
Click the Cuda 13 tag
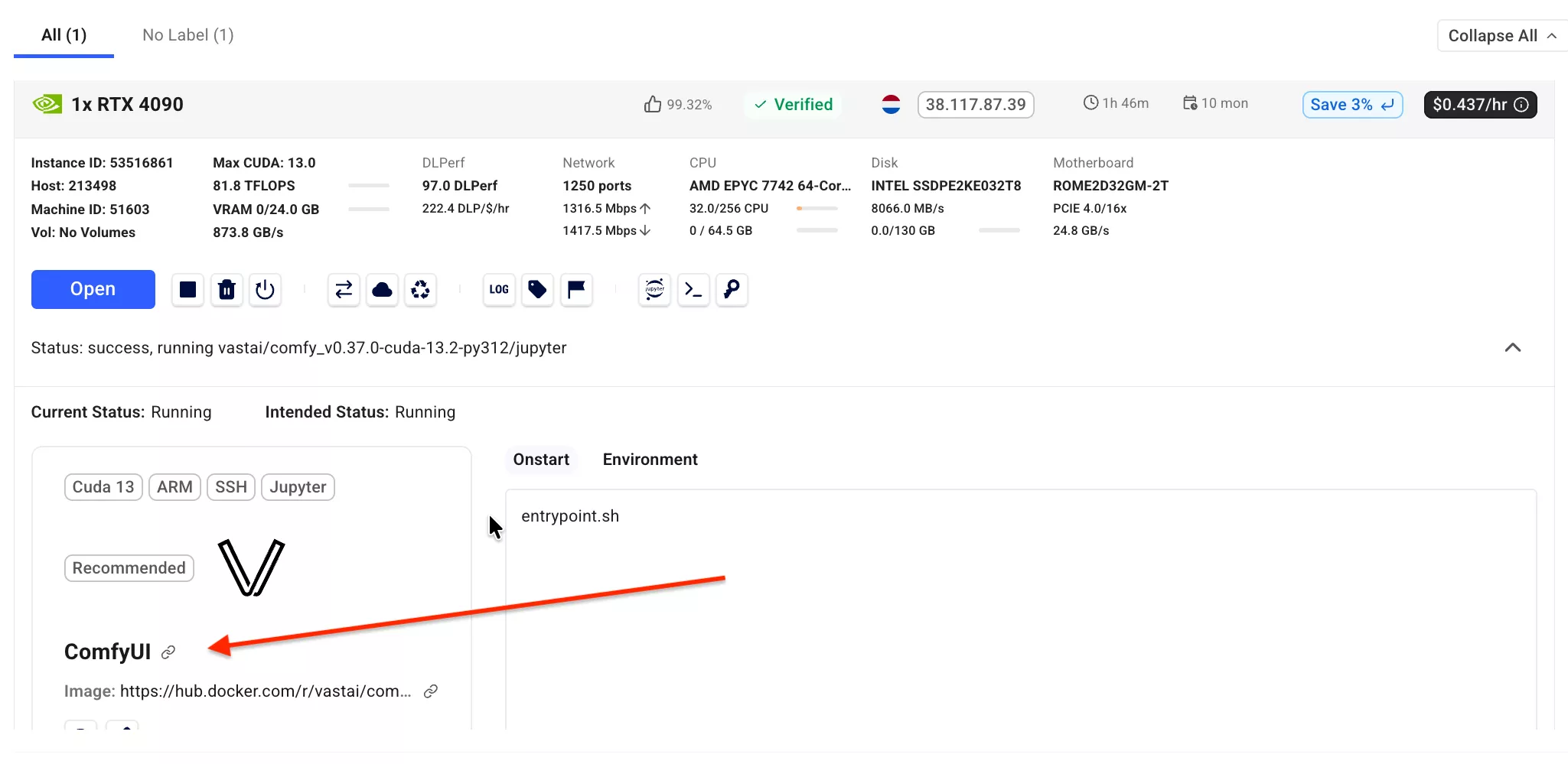(103, 487)
